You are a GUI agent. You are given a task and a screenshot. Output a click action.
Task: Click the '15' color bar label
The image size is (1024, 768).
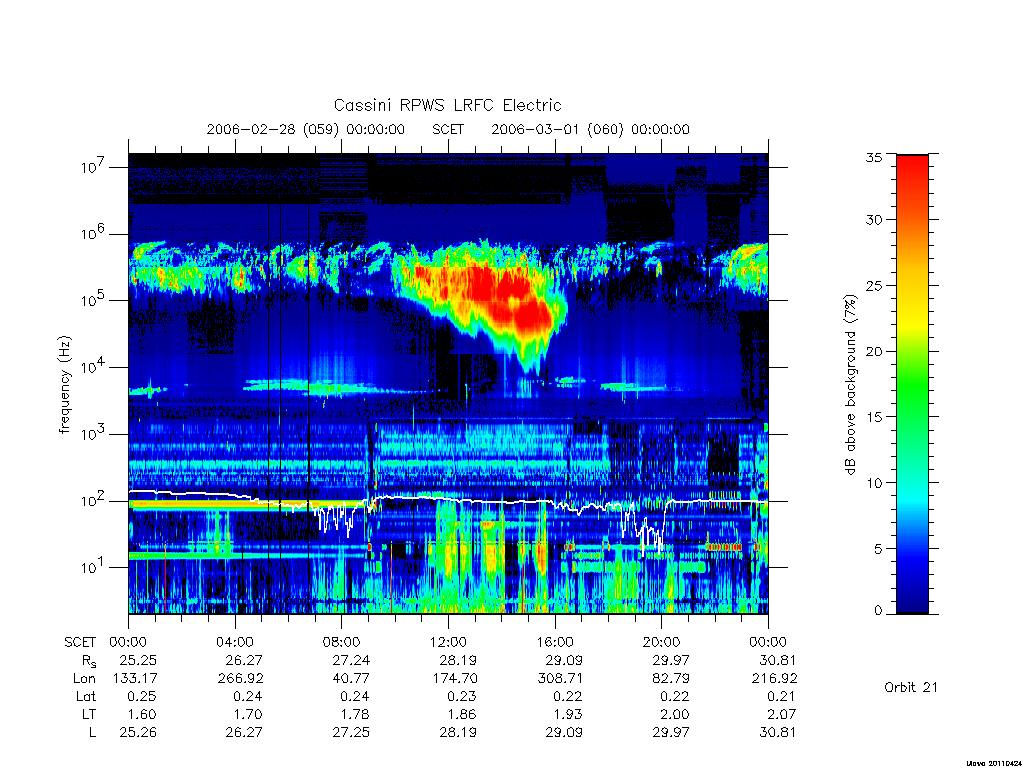click(x=874, y=417)
